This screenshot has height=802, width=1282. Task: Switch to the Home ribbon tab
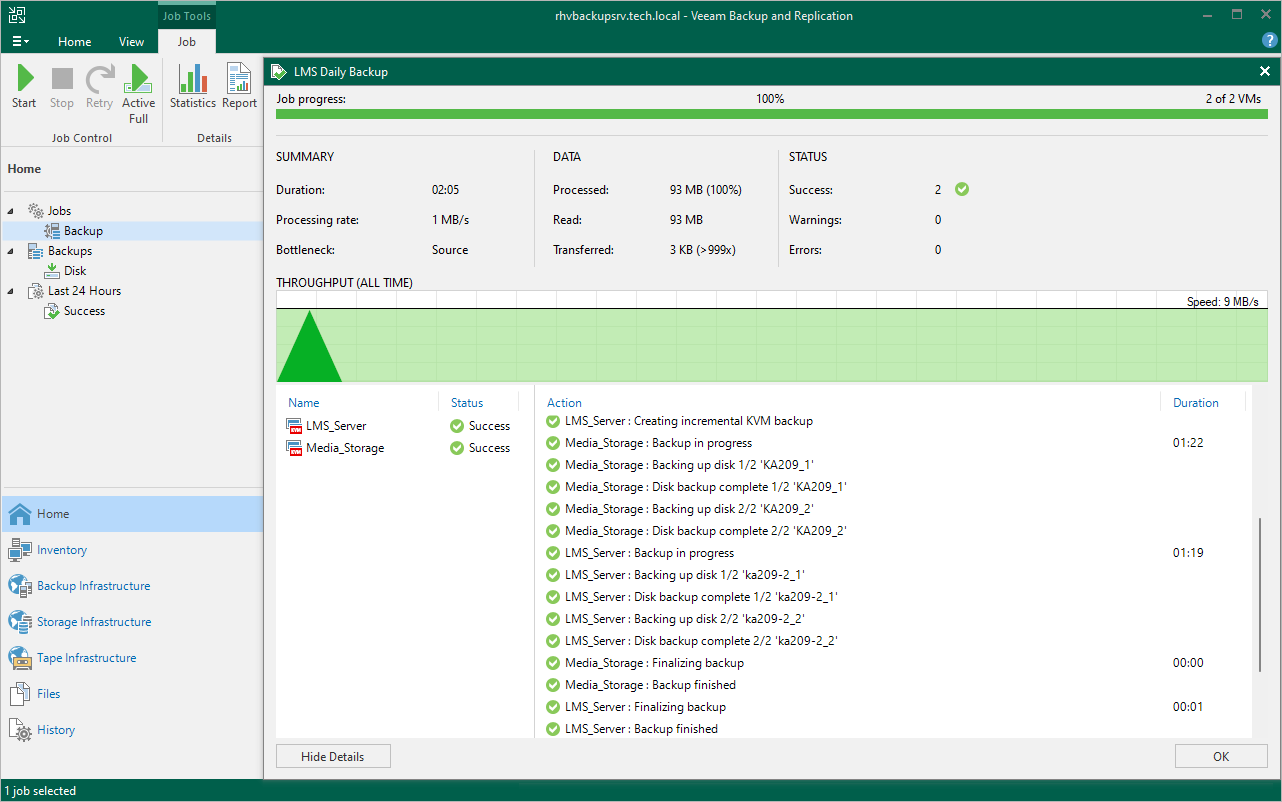click(75, 42)
